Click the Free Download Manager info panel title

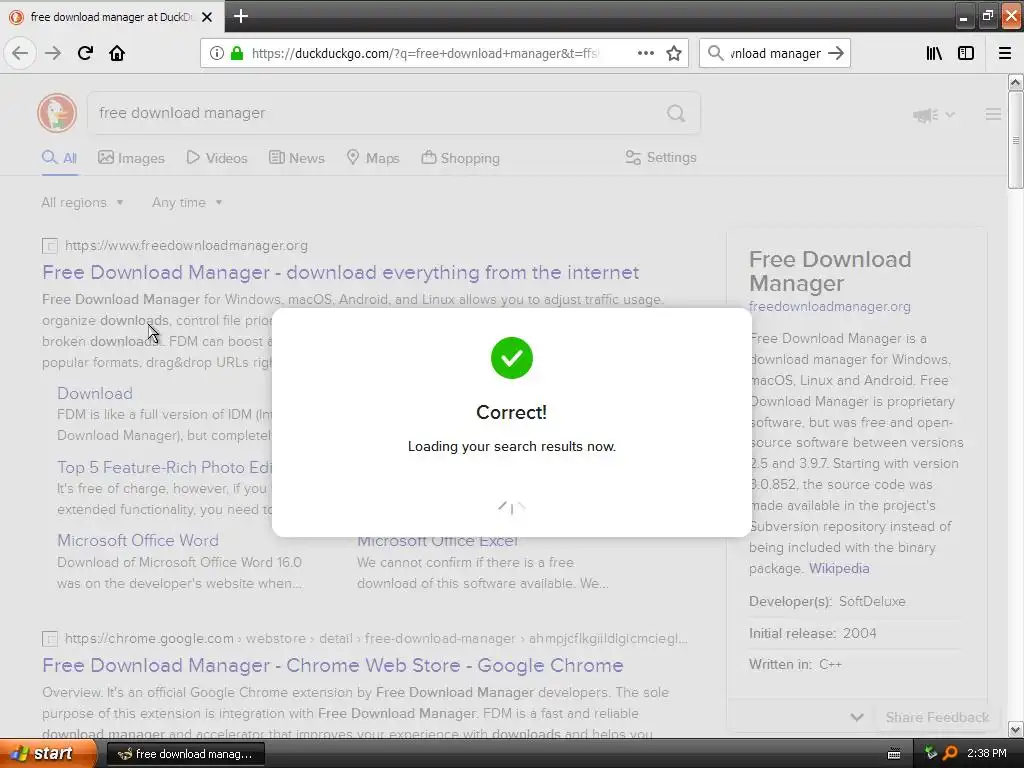pyautogui.click(x=830, y=271)
